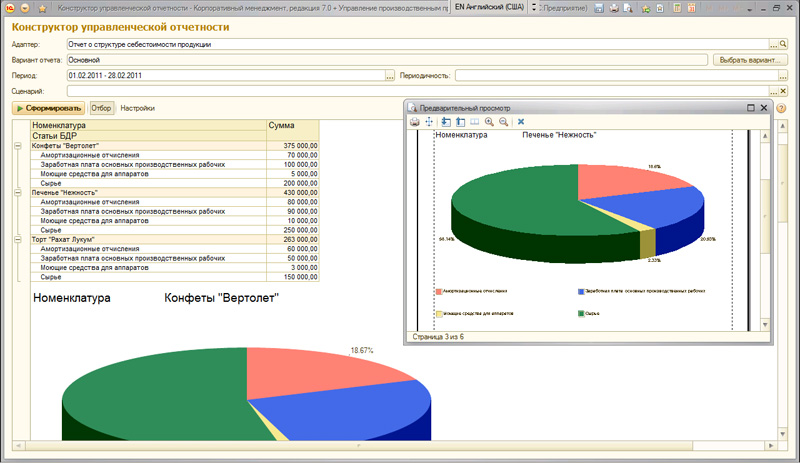Open the small toolbar dropdown arrow at top right

pos(749,9)
